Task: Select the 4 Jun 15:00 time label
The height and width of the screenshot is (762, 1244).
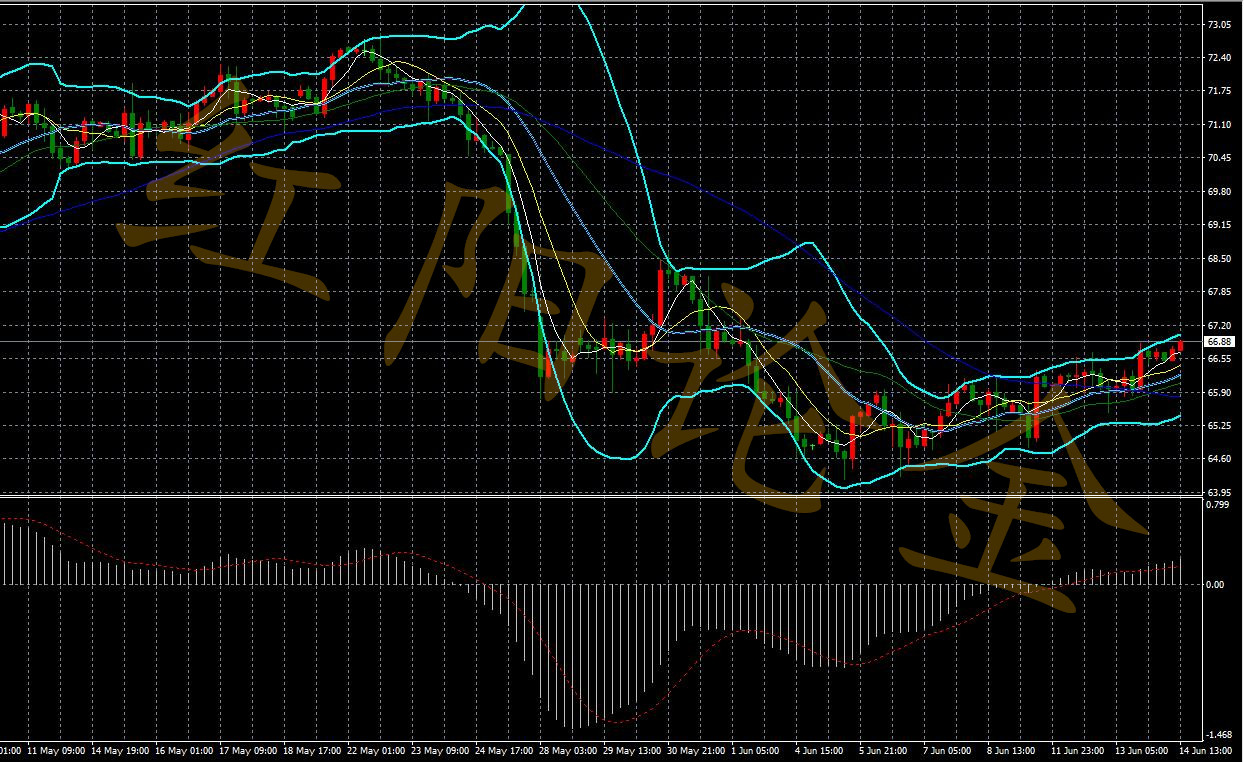Action: pos(821,750)
